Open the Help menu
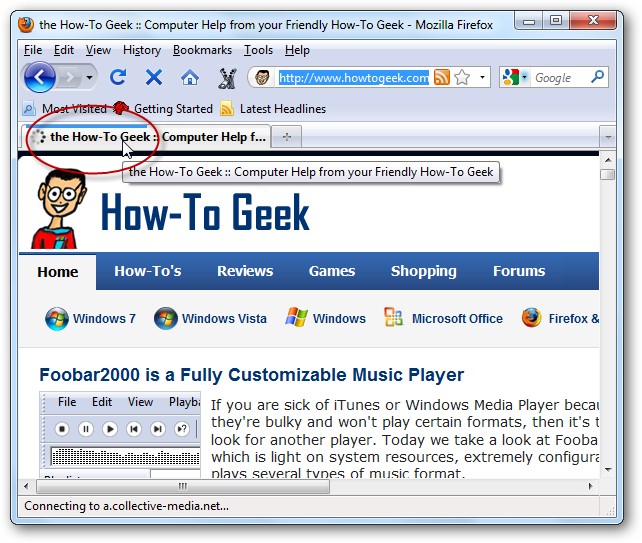 click(297, 50)
